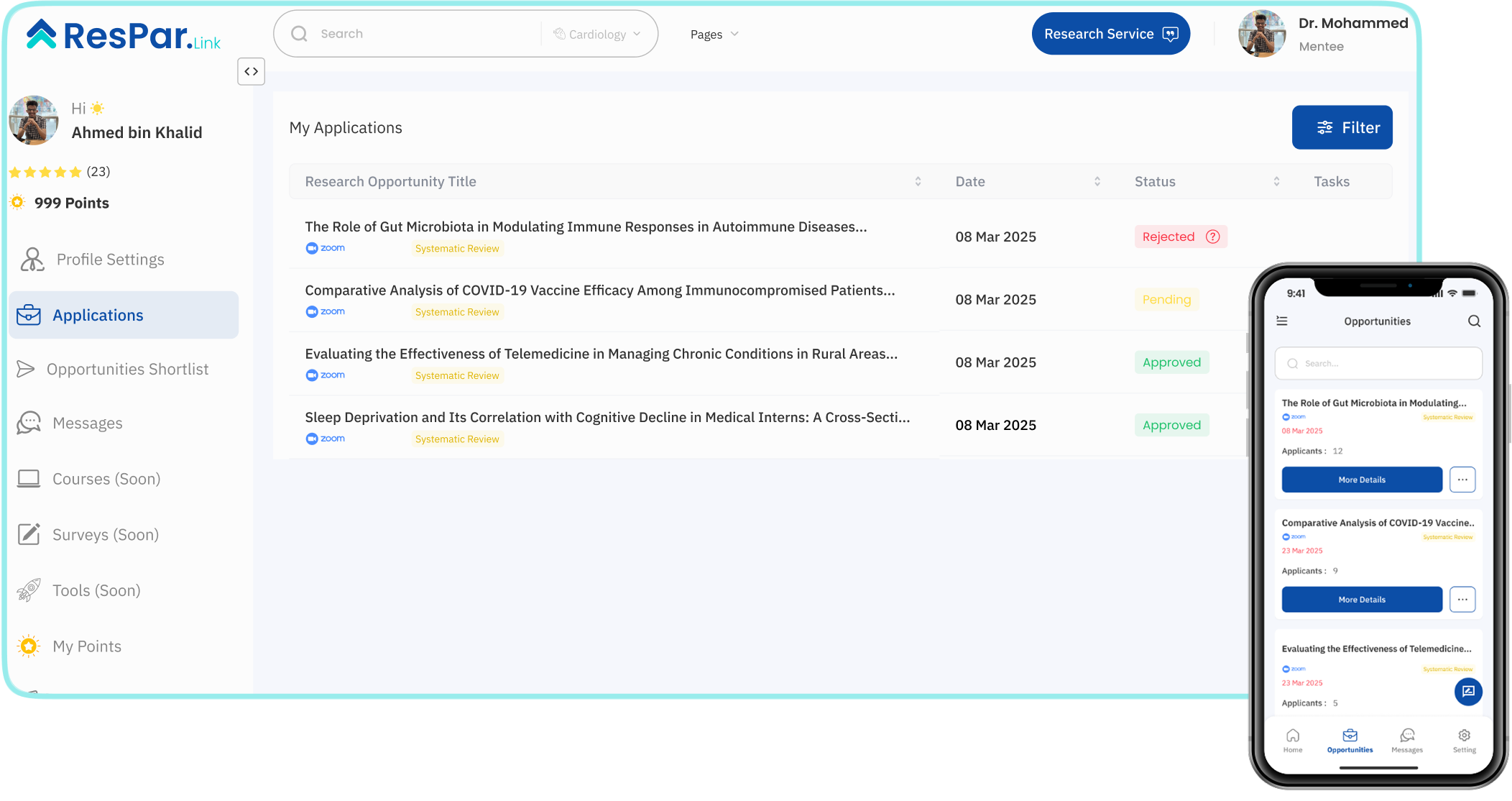
Task: Sort the Date column
Action: pyautogui.click(x=1097, y=181)
